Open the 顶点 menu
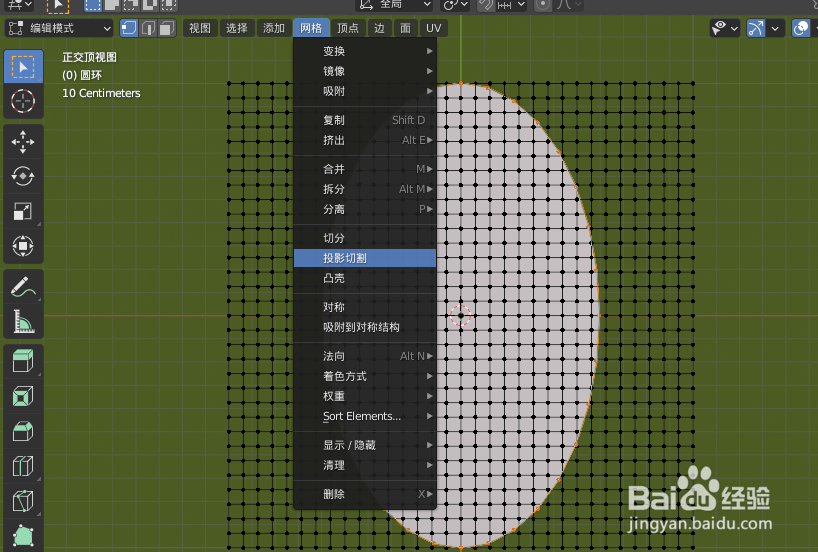 [348, 28]
